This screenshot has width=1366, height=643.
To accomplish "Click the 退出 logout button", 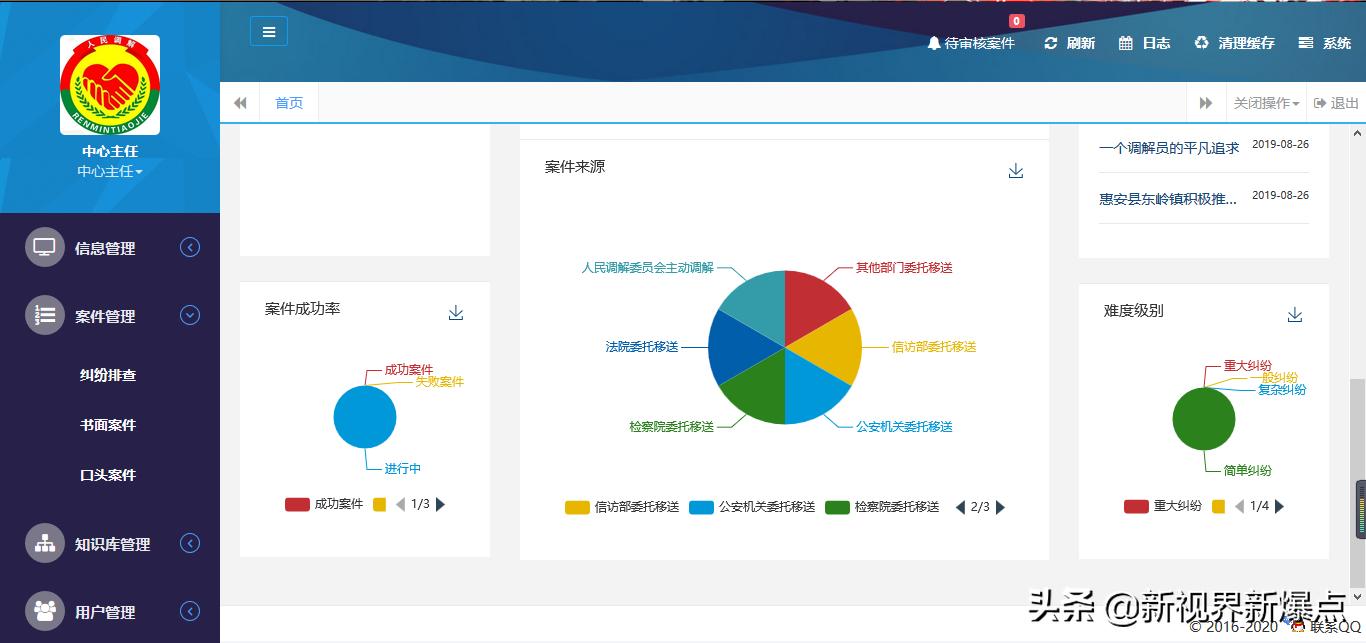I will pos(1336,102).
